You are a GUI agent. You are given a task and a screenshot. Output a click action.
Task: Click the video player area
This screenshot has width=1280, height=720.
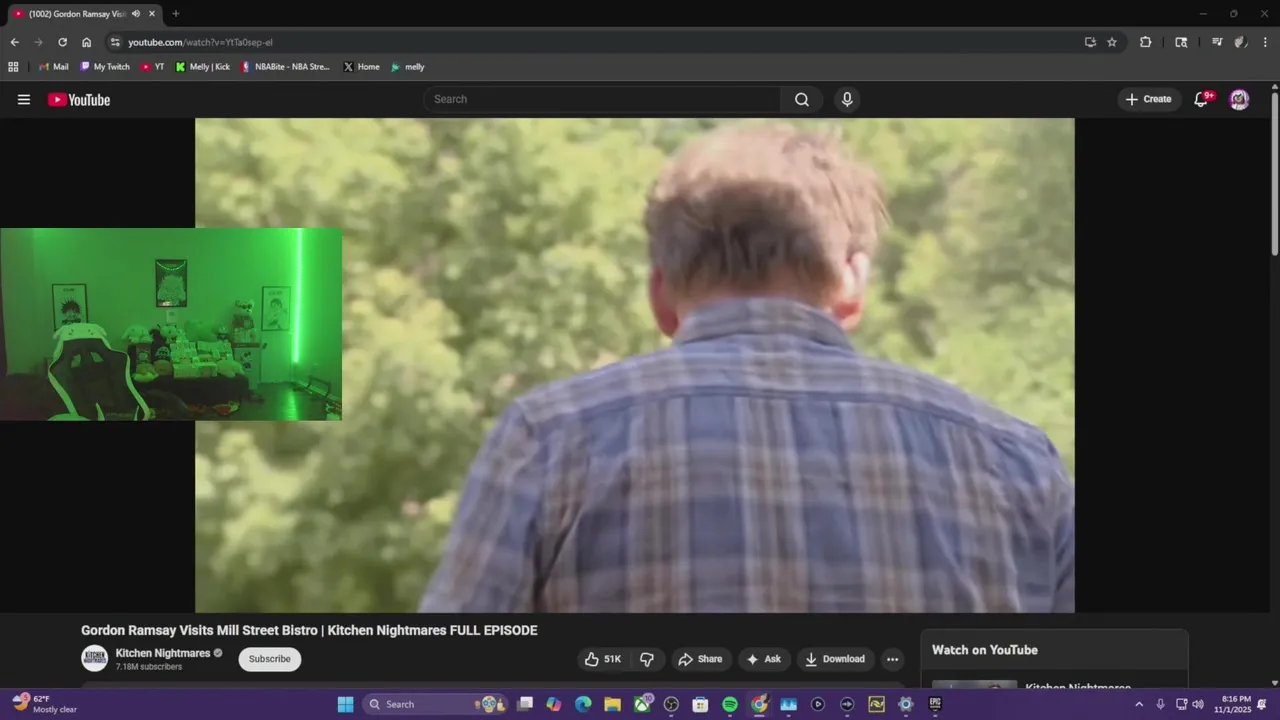[635, 365]
